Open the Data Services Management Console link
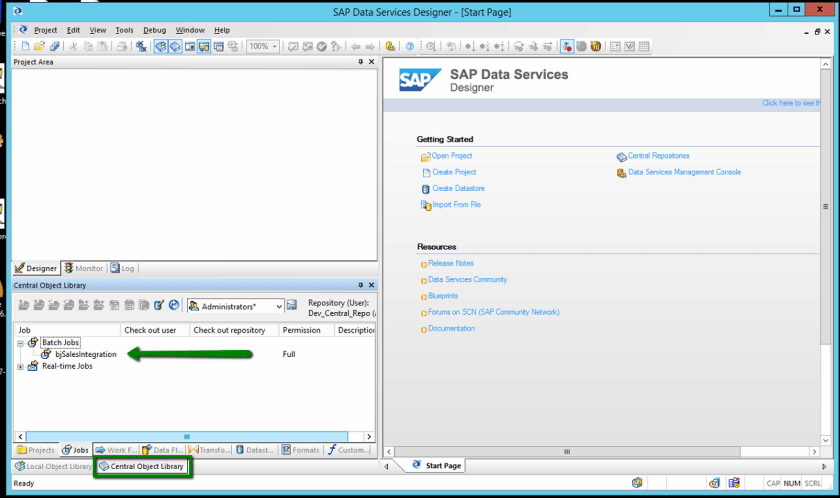 [684, 172]
